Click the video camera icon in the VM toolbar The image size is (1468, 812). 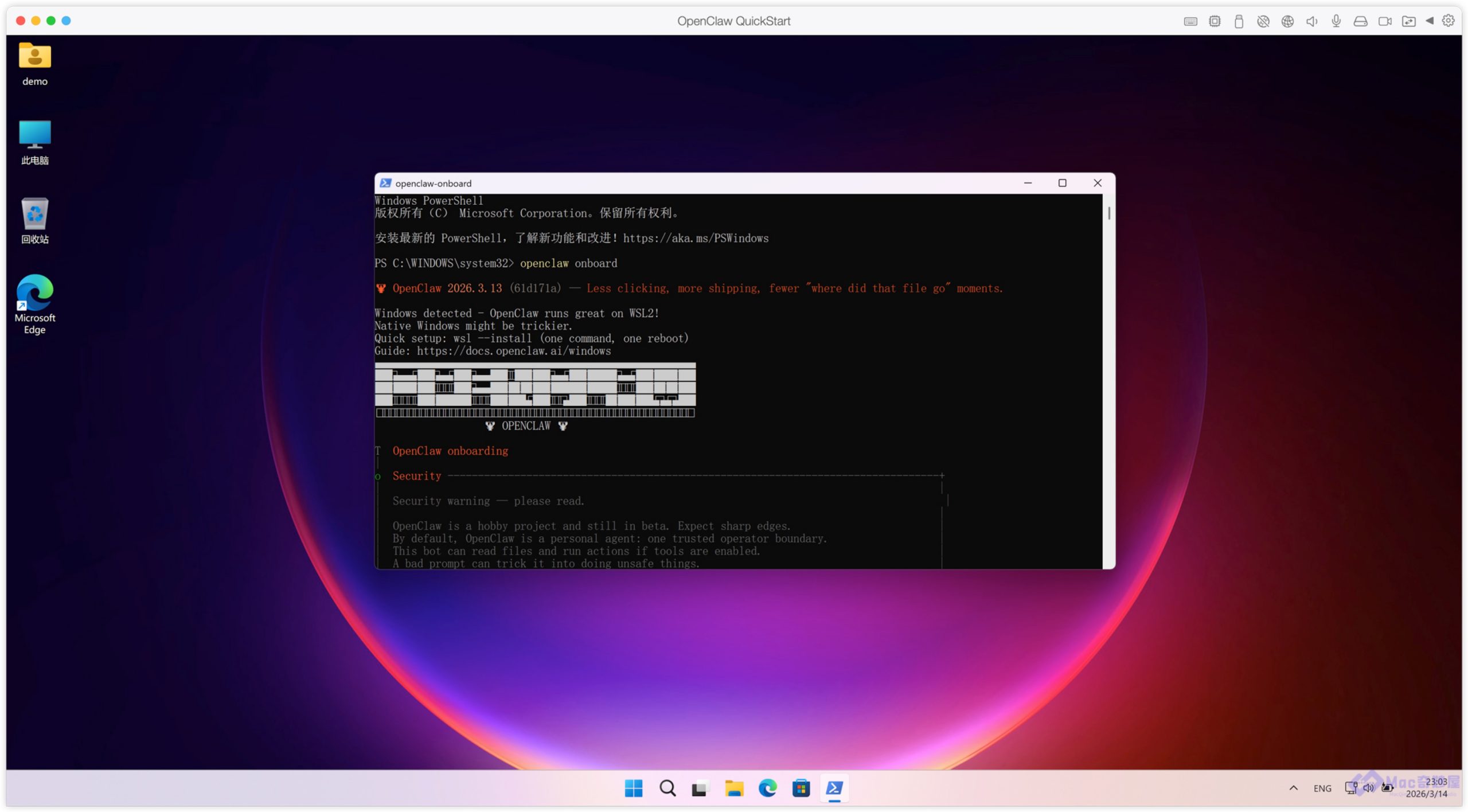1385,21
